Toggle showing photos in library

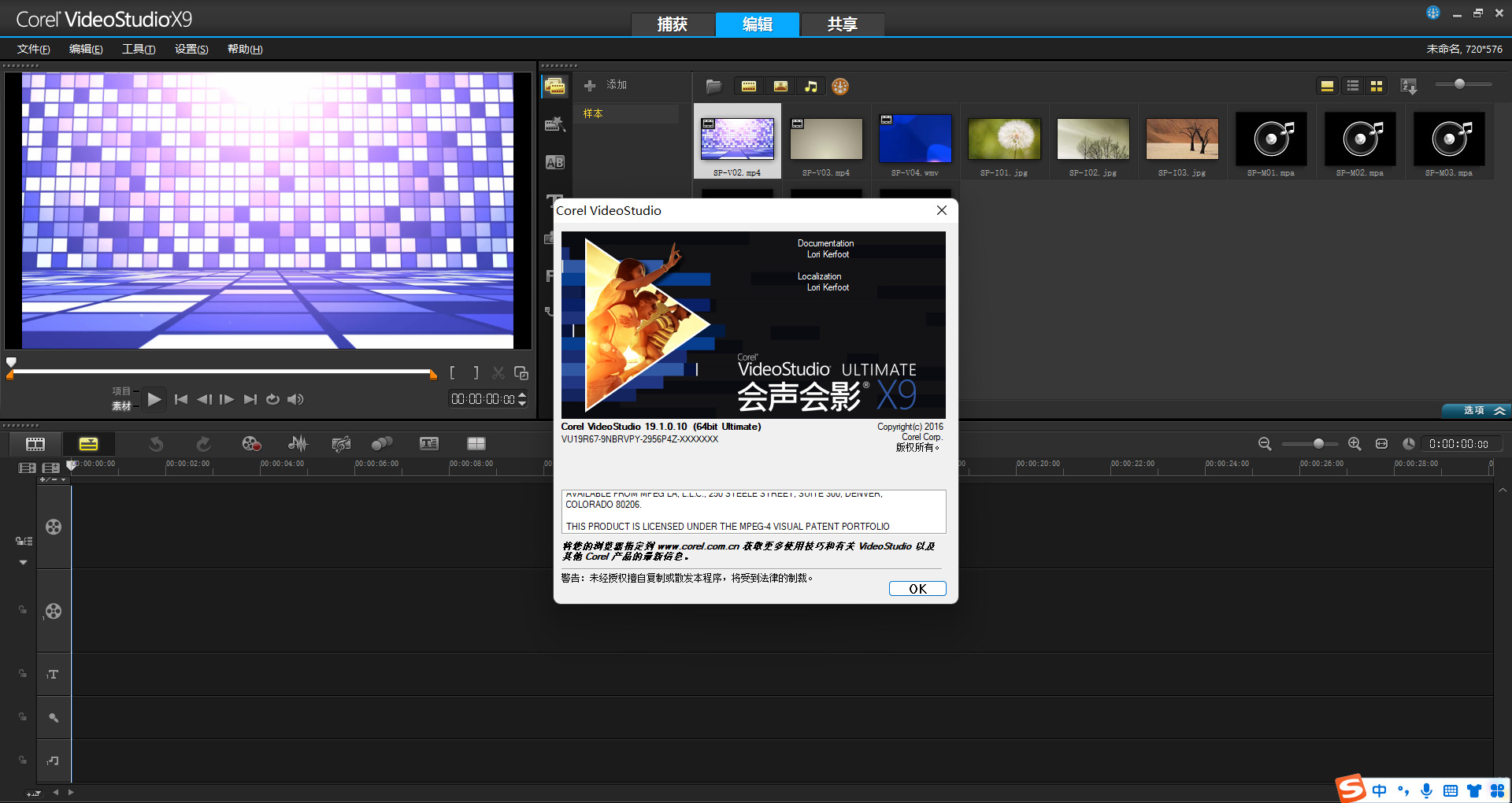780,86
